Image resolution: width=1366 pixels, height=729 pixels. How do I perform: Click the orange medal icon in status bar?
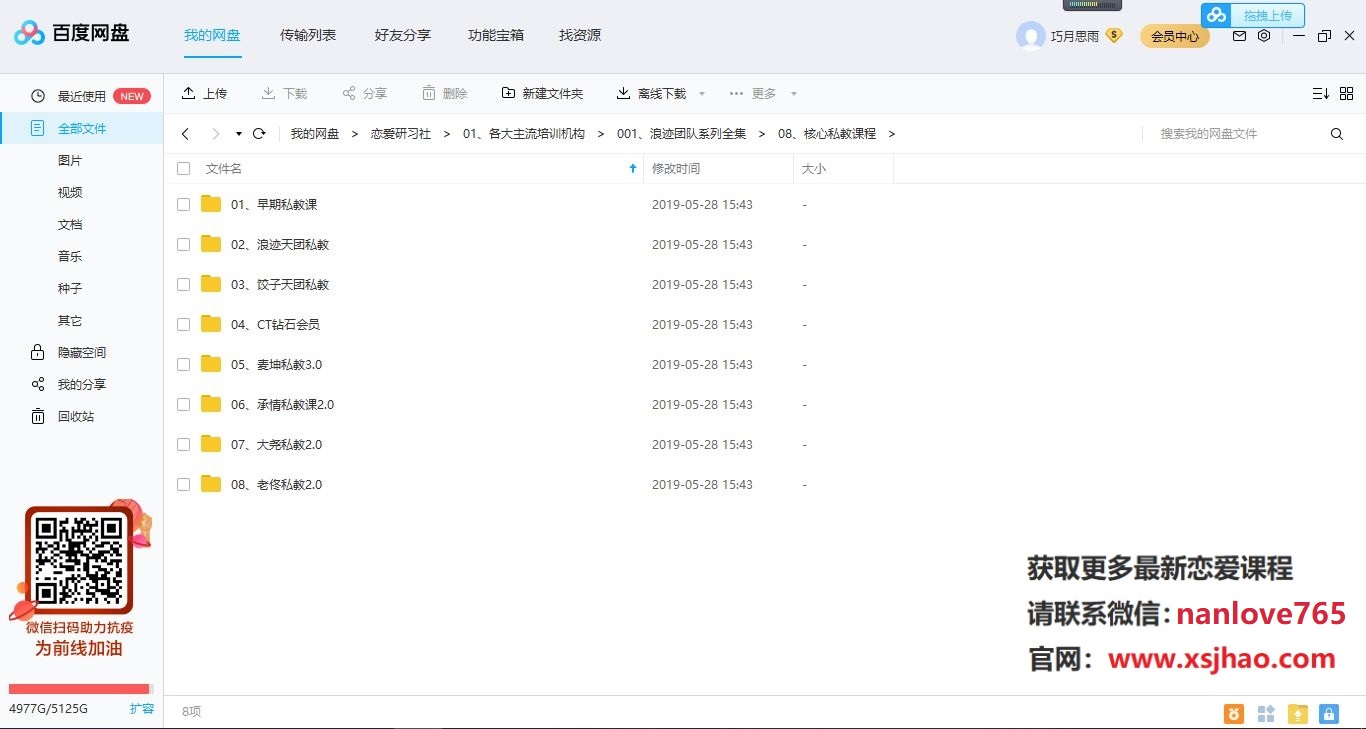point(1235,714)
